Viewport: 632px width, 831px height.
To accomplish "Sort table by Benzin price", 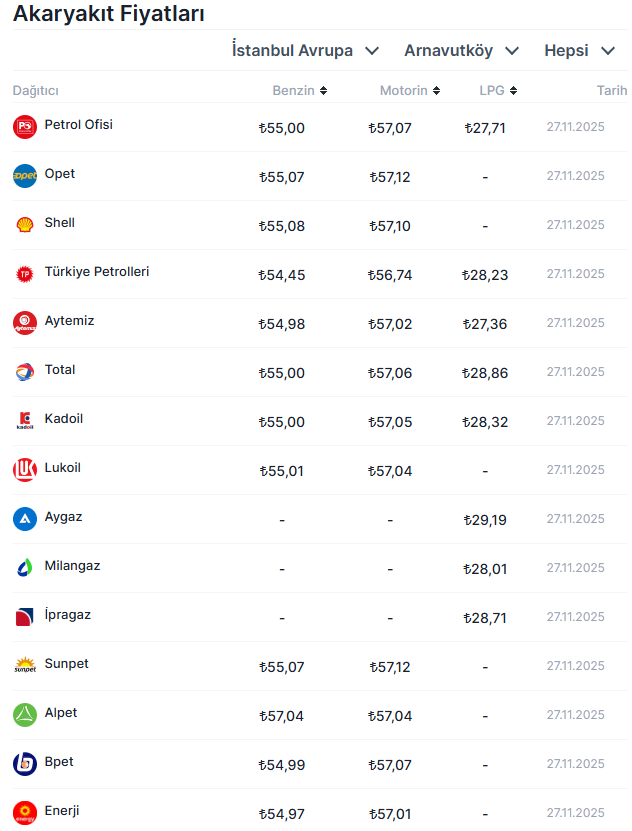I will (x=299, y=91).
